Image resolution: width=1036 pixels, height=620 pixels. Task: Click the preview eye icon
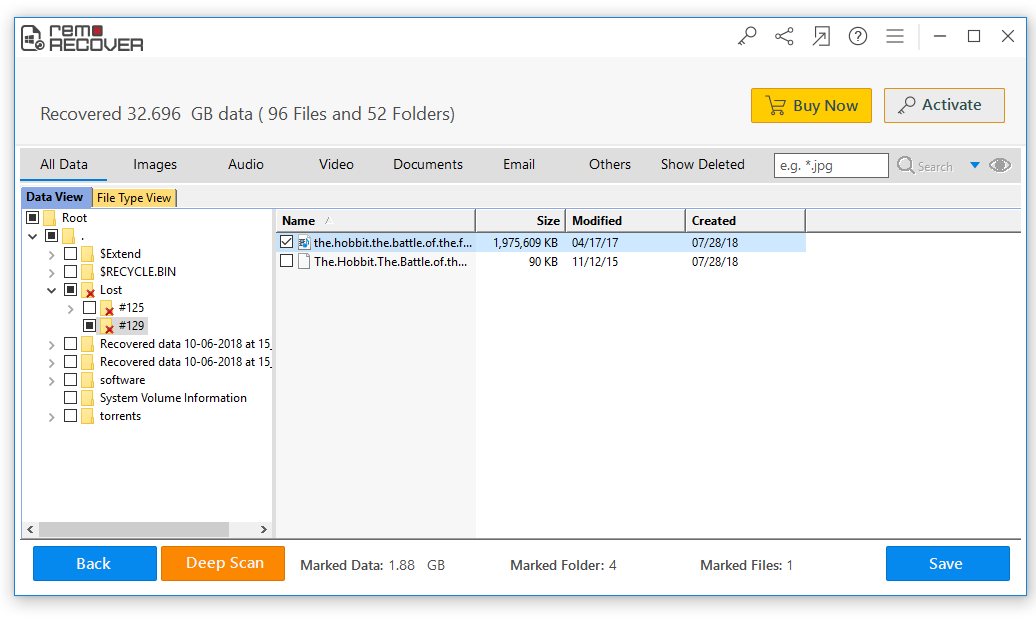pyautogui.click(x=1000, y=165)
